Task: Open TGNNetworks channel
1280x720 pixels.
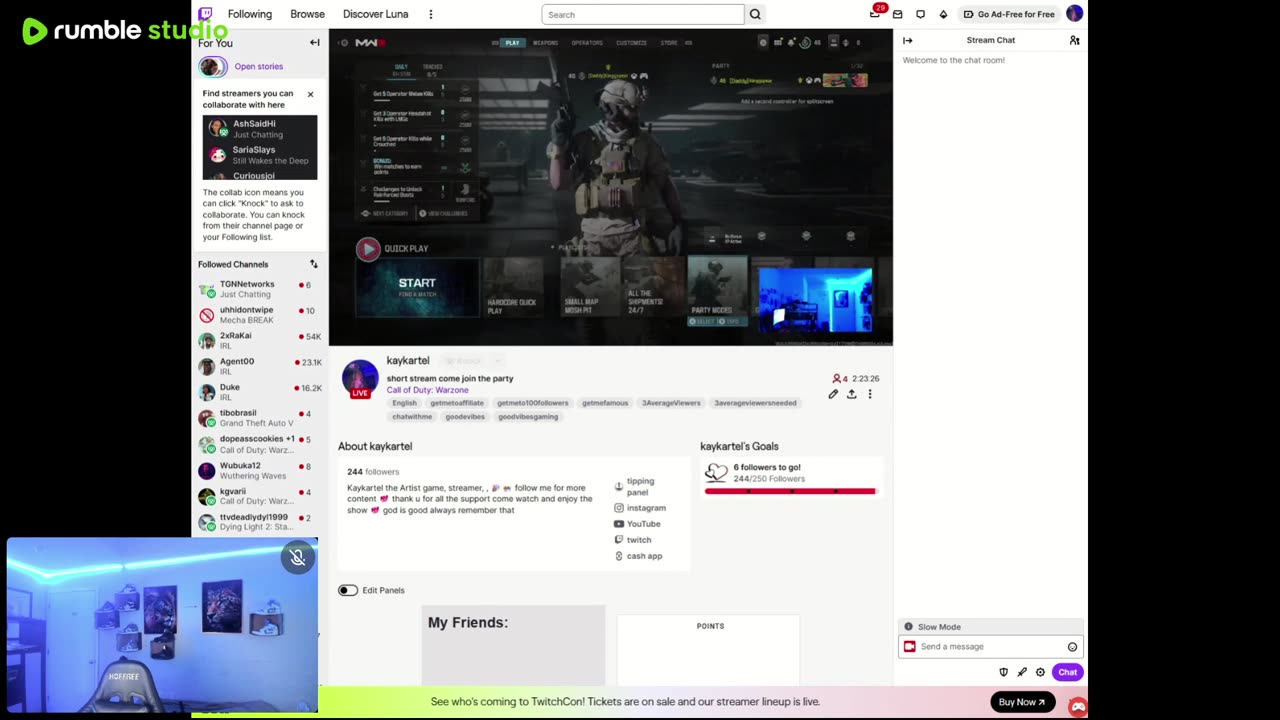Action: [258, 289]
